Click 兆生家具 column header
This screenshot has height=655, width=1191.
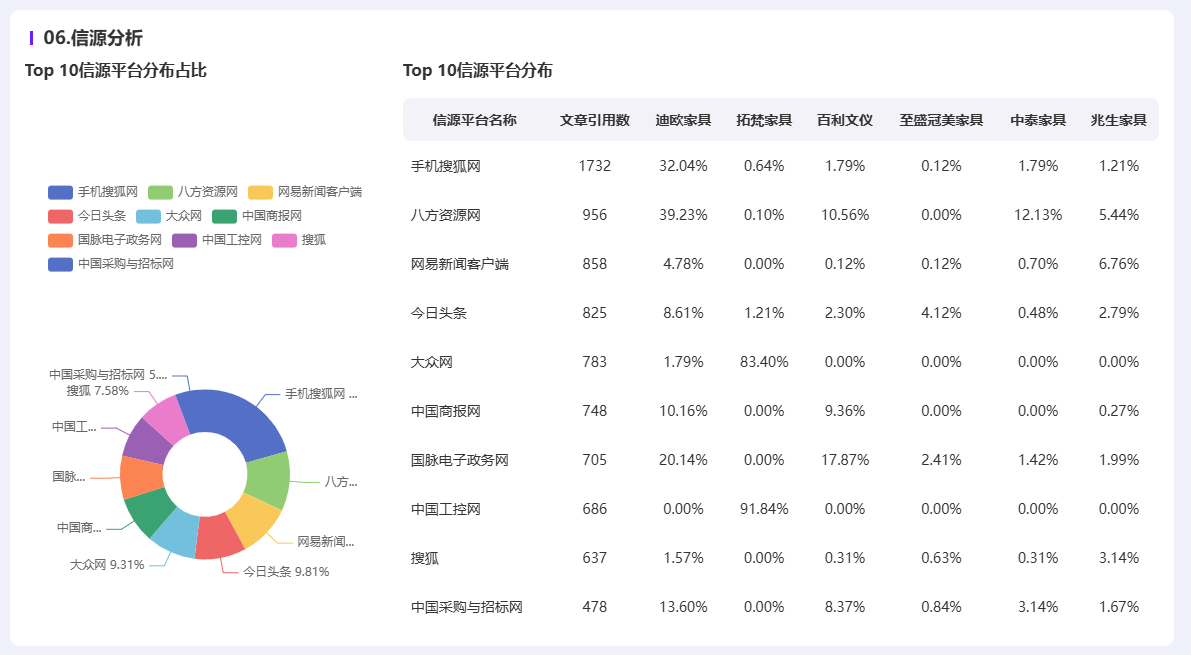point(1118,120)
